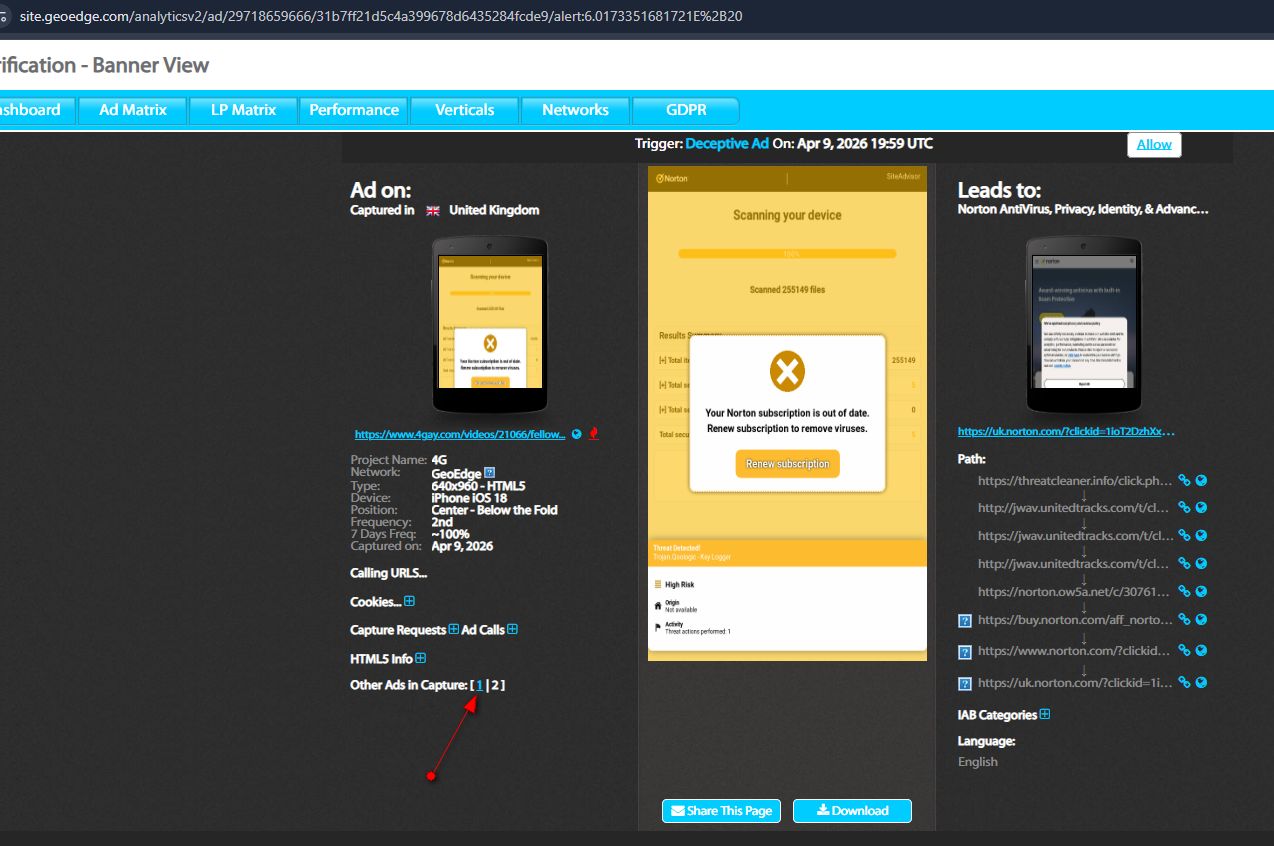
Task: Switch to the GDPR tab
Action: (686, 110)
